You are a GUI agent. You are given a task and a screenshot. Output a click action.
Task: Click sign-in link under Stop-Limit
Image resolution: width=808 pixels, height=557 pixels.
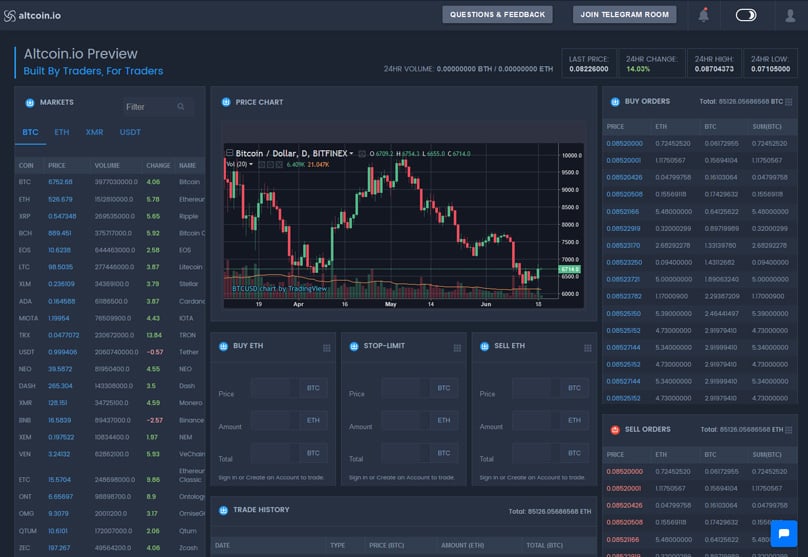[x=401, y=478]
